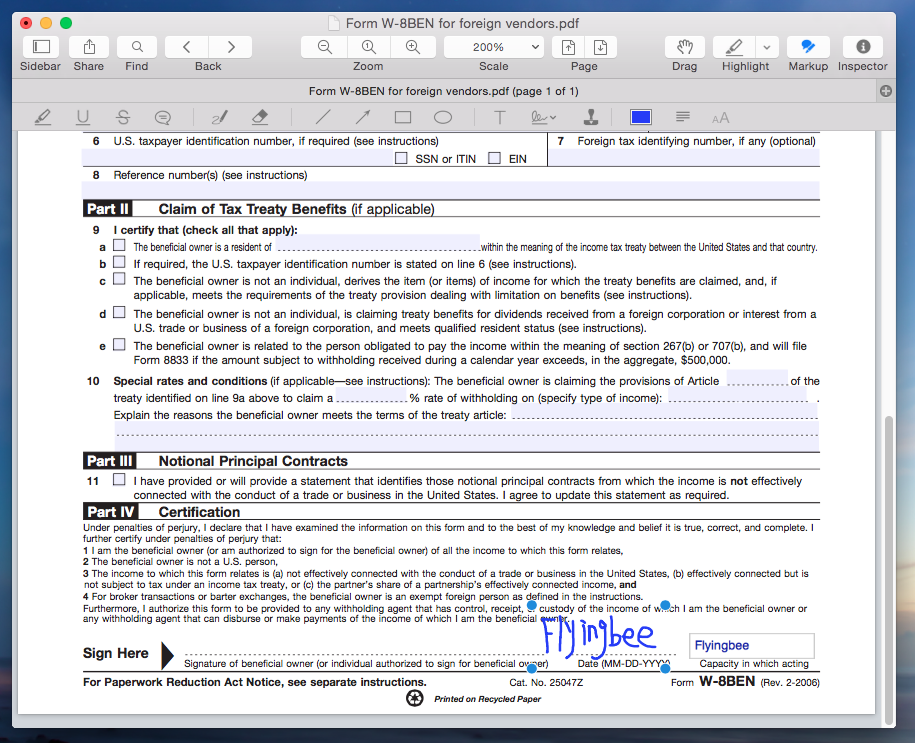Check box 9e related person Form 8833
The image size is (915, 743).
[x=119, y=344]
